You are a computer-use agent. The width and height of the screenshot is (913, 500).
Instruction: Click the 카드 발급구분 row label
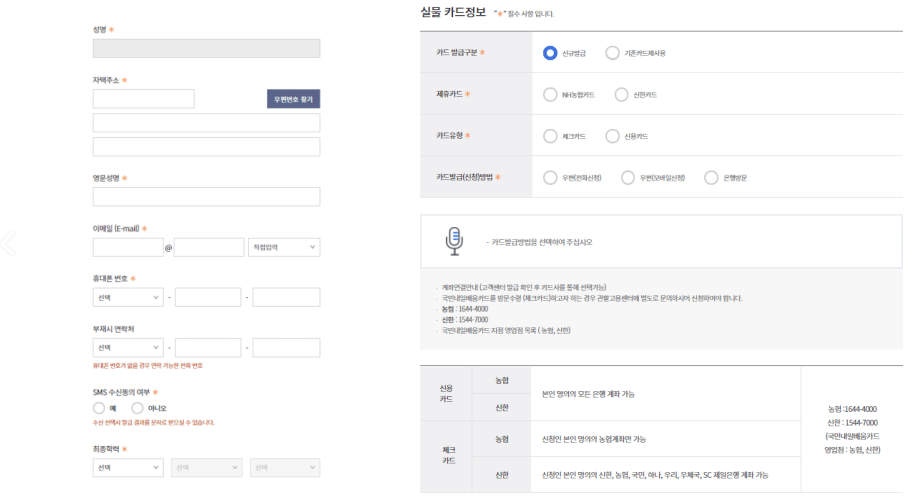coord(456,52)
